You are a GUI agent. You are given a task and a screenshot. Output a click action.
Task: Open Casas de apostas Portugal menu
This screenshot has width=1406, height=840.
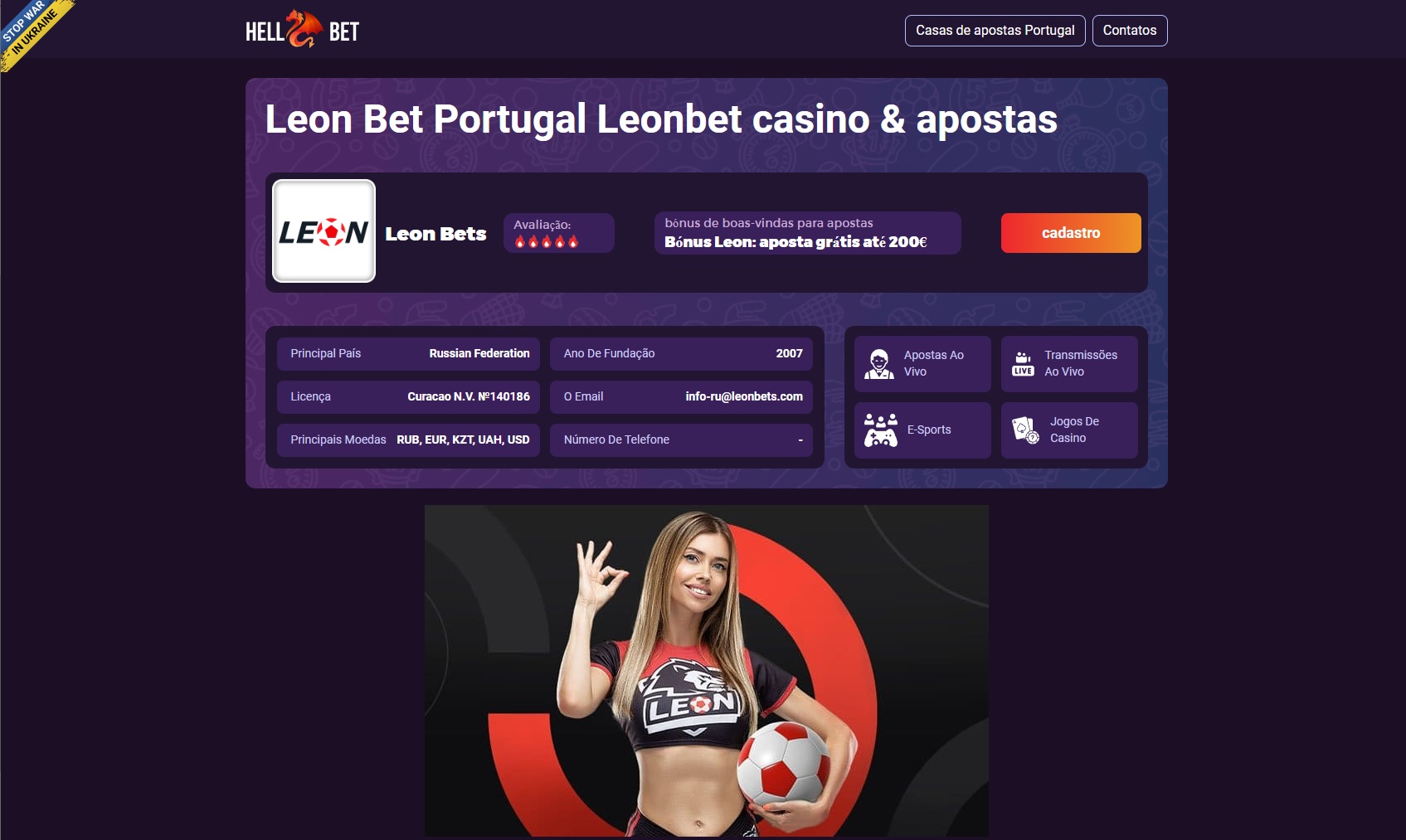click(x=995, y=31)
